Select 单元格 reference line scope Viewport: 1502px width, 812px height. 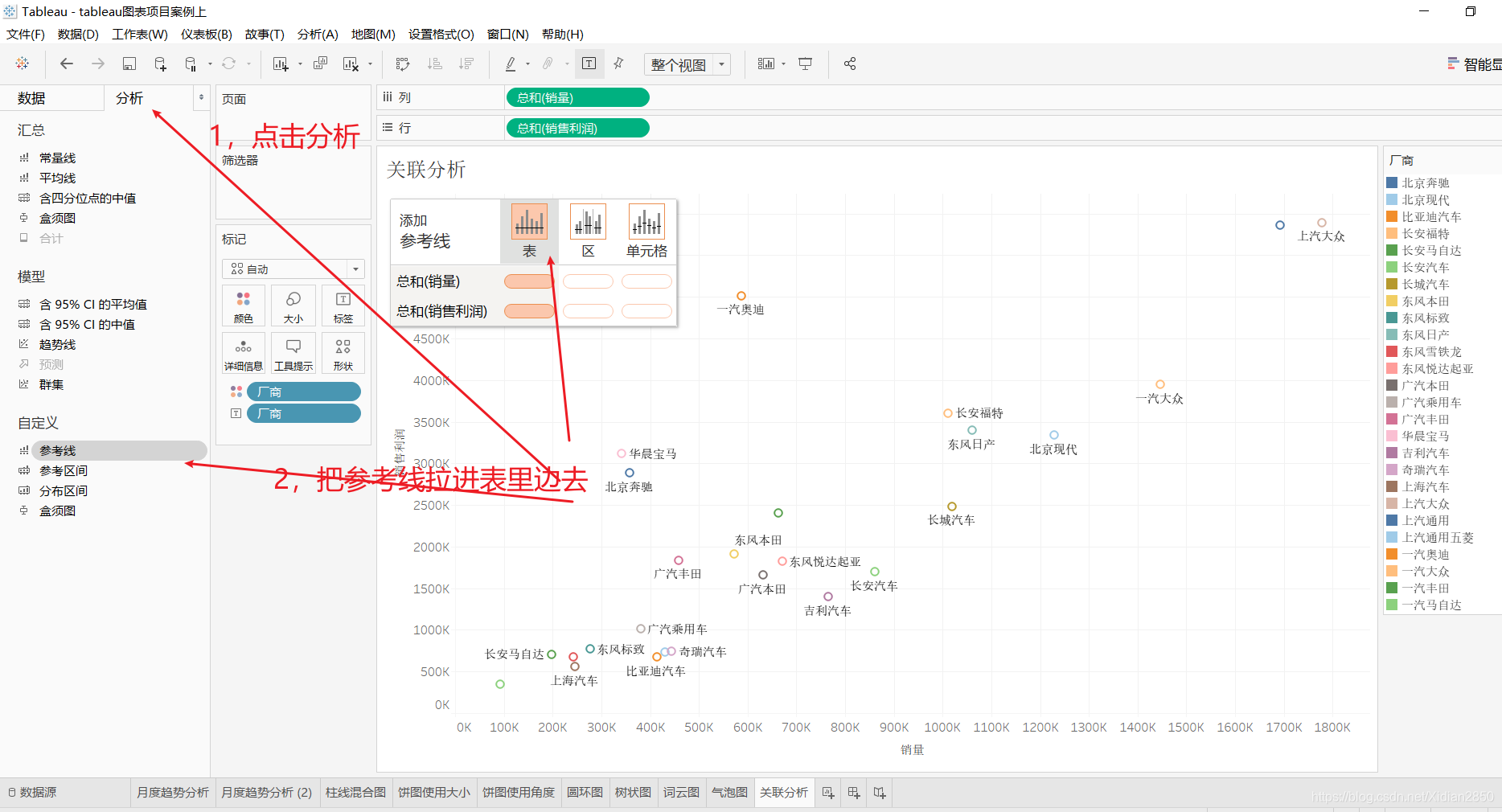point(646,231)
